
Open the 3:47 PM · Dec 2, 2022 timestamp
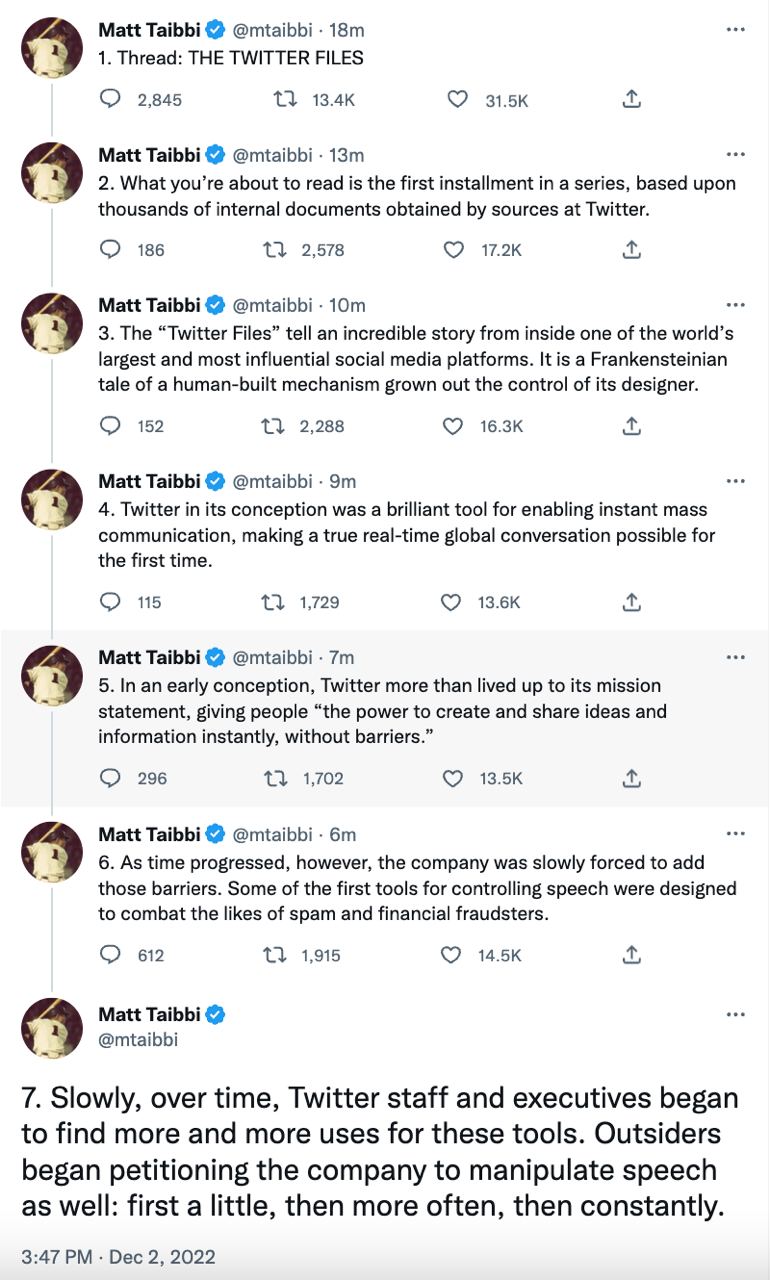tap(118, 1256)
